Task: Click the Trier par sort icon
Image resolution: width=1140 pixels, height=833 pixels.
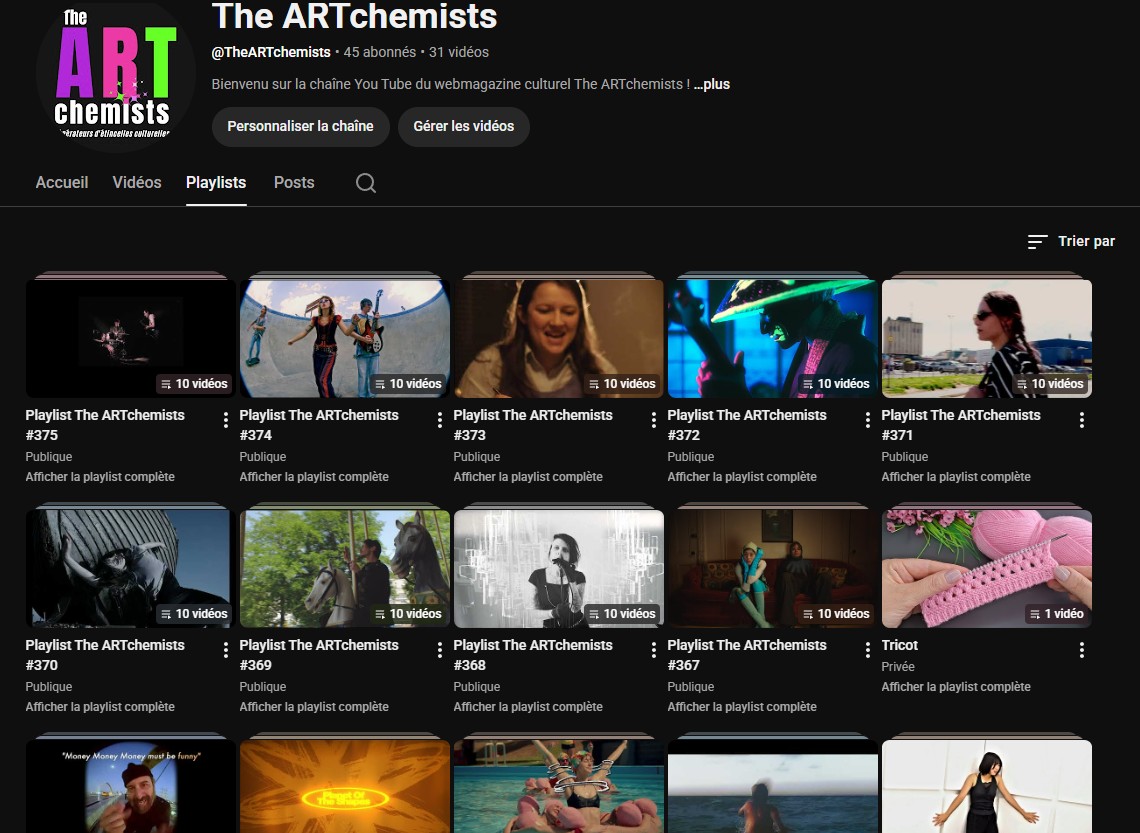Action: (1037, 241)
